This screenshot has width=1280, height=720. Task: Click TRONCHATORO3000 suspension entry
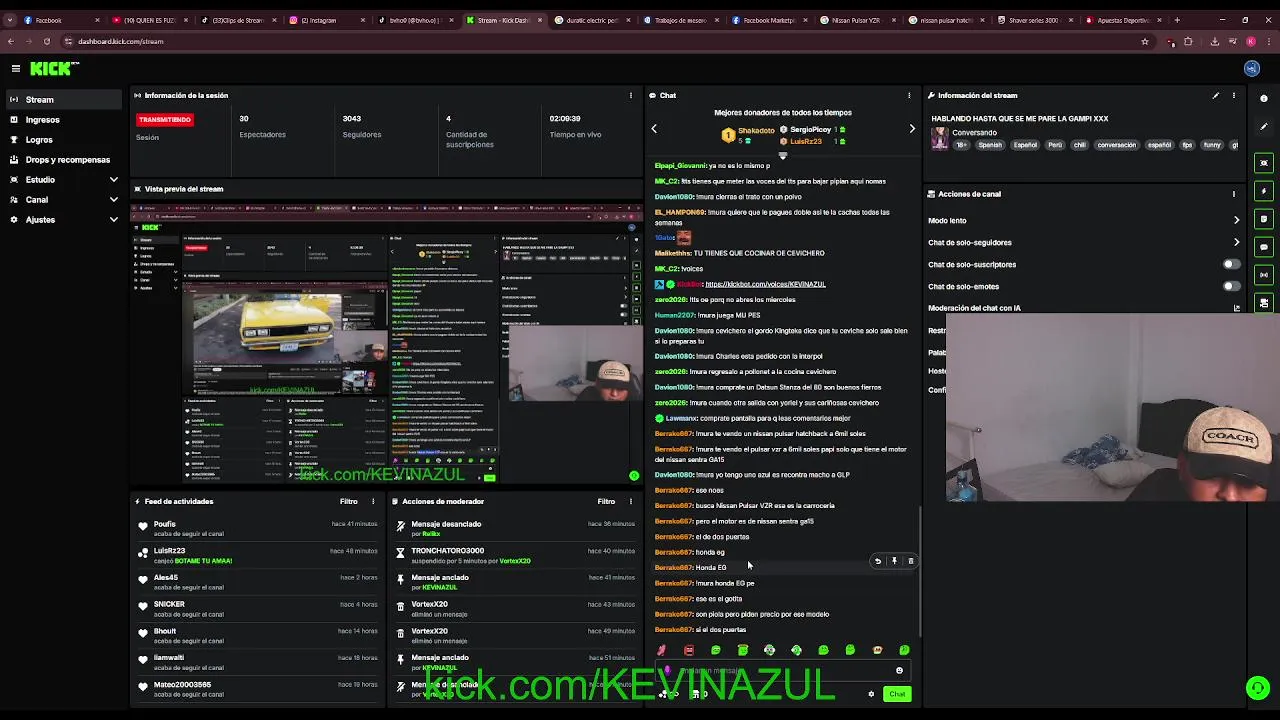coord(515,555)
